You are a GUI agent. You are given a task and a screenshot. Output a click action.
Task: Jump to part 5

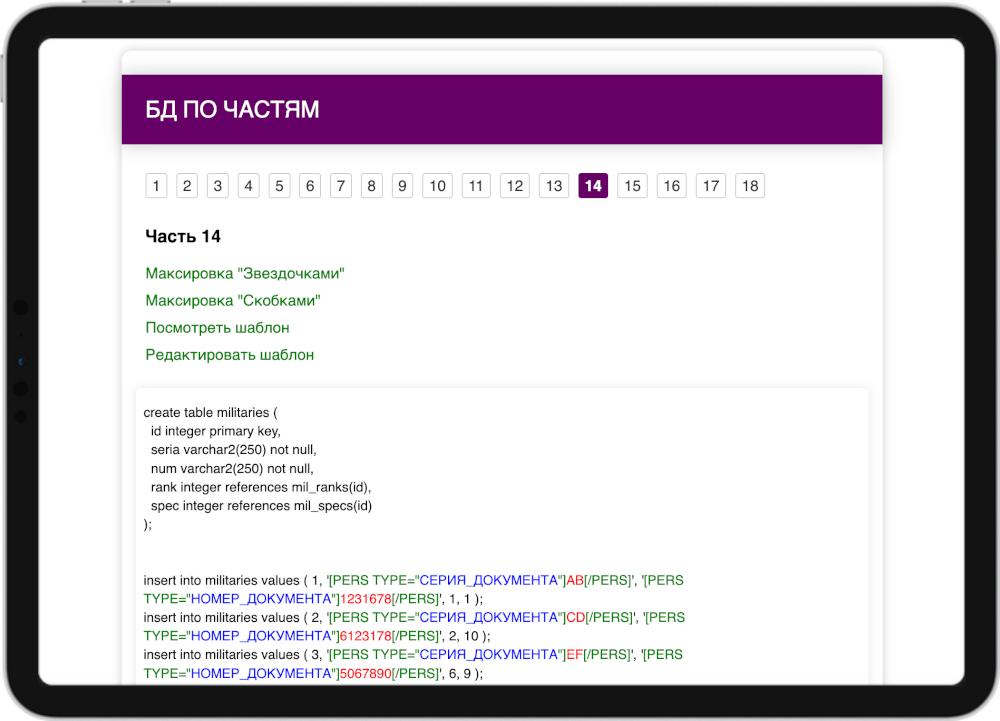coord(280,186)
